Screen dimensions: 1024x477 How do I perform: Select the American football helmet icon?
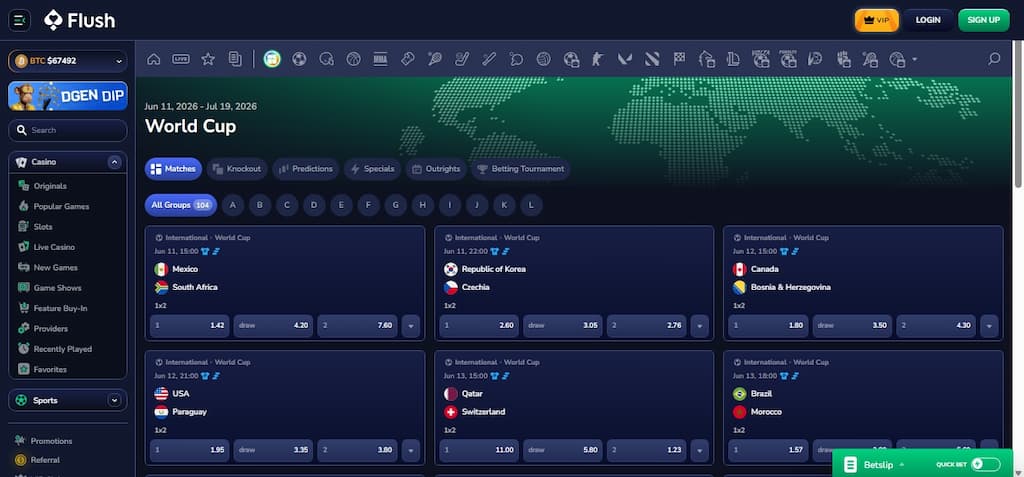pos(327,59)
